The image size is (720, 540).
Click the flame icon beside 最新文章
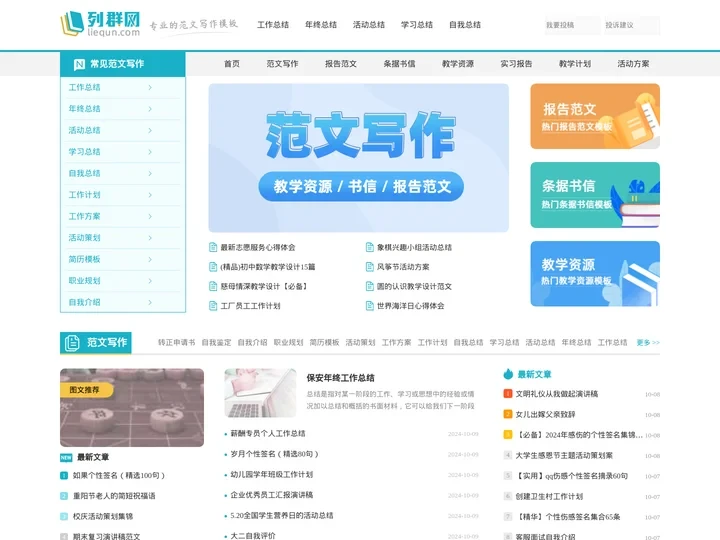(508, 374)
